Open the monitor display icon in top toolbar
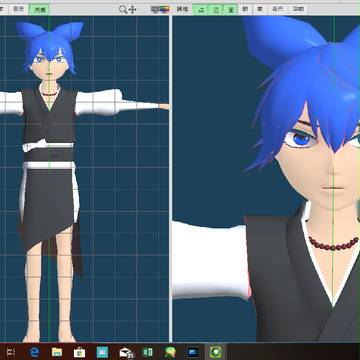The width and height of the screenshot is (360, 360). click(x=155, y=9)
